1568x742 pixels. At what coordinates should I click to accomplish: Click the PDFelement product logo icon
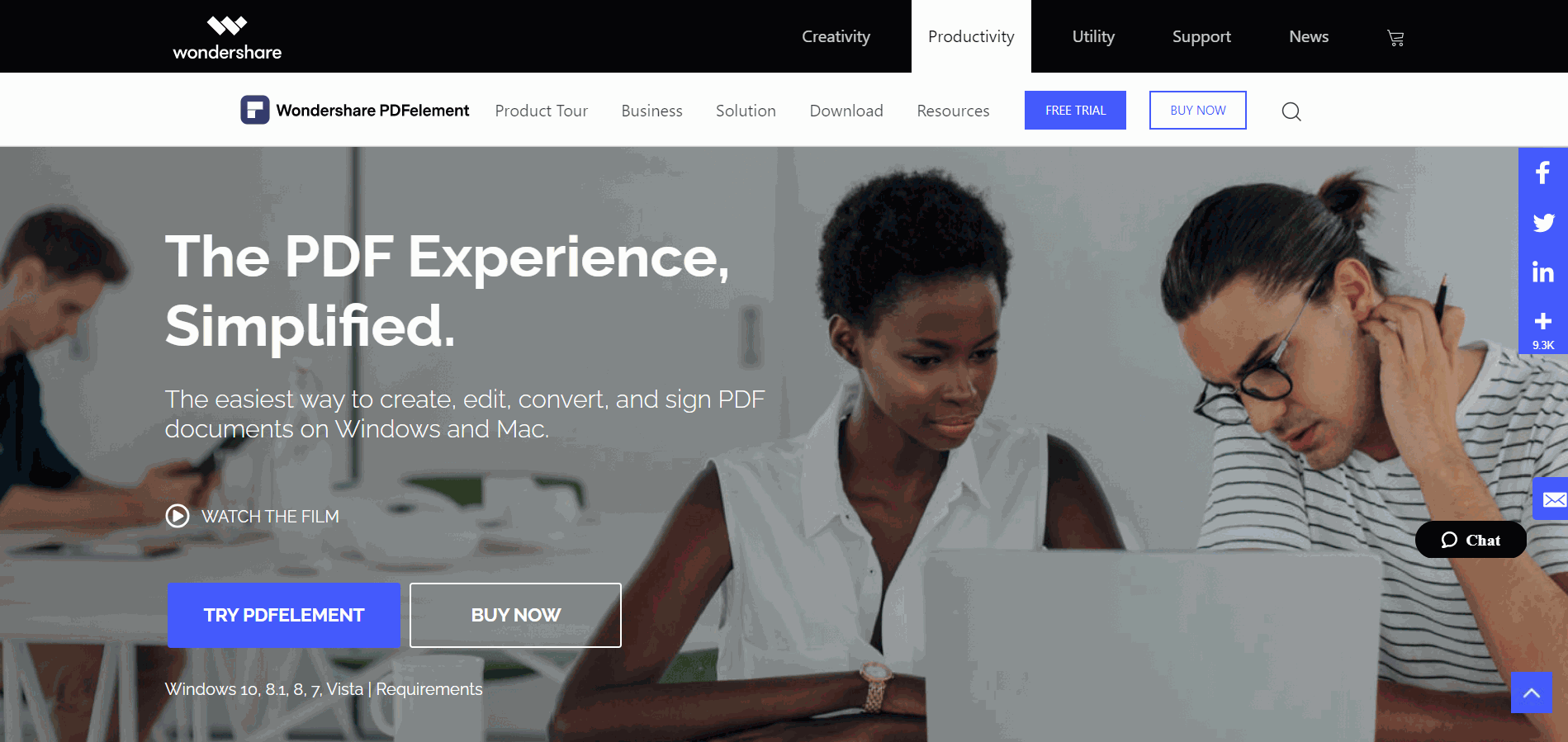255,110
